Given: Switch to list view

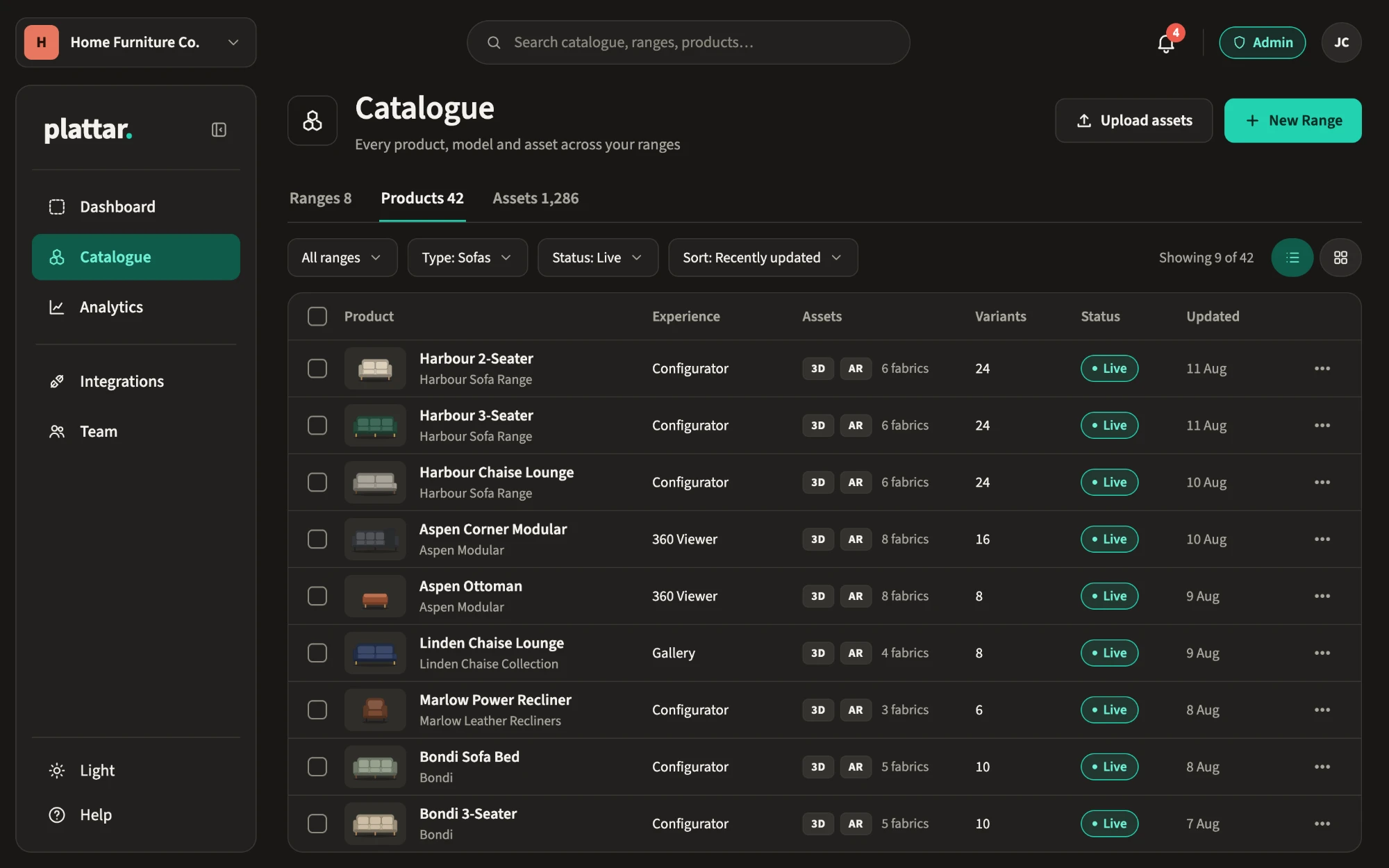Looking at the screenshot, I should point(1292,258).
